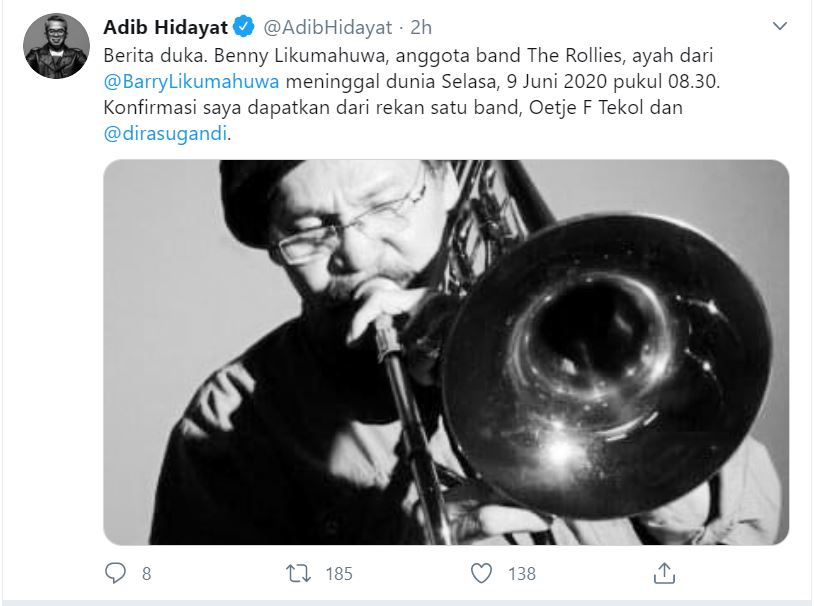
Task: Open the Adib Hidayat display name link
Action: (x=166, y=27)
